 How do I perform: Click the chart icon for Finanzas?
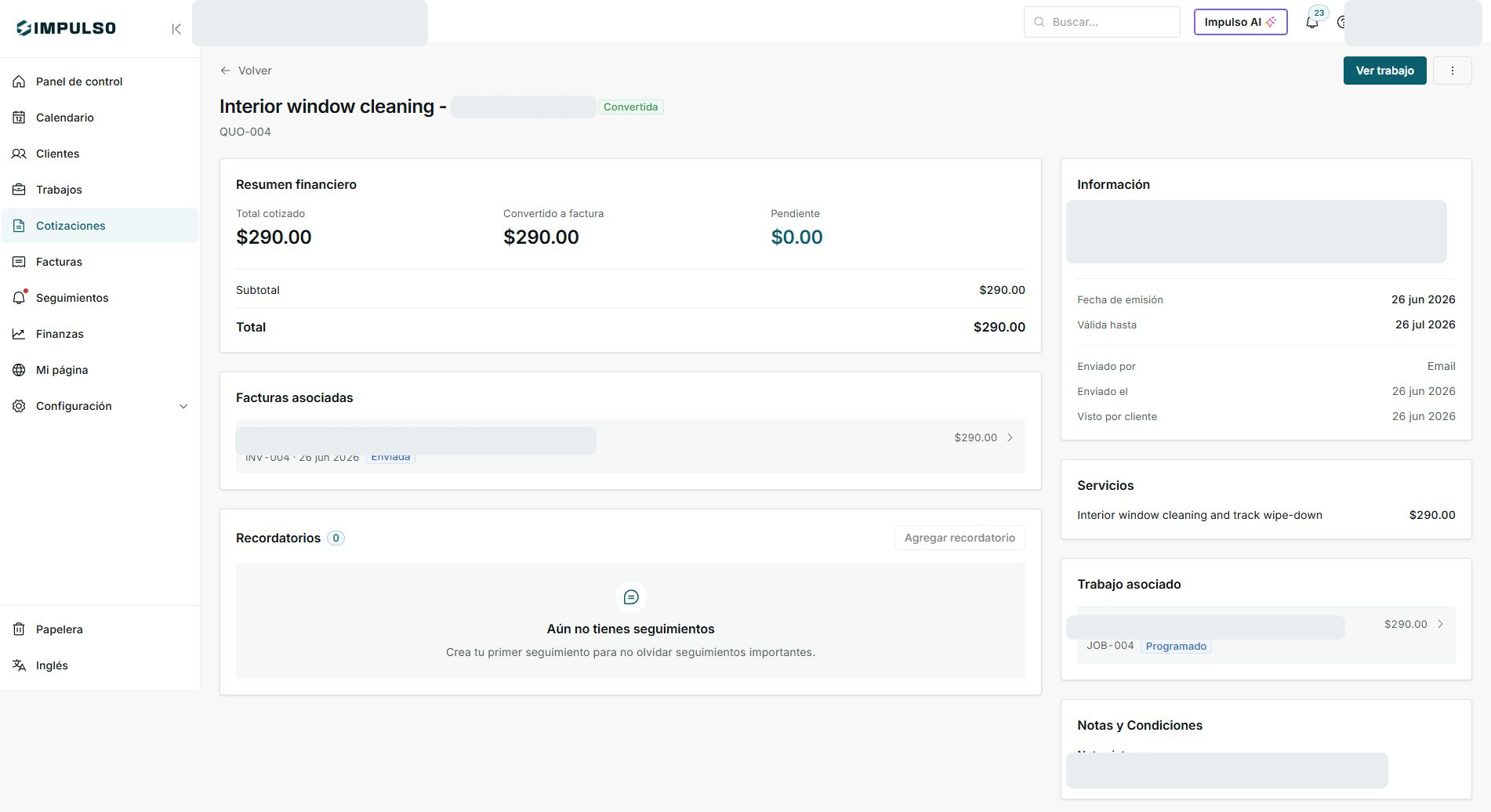click(x=19, y=334)
